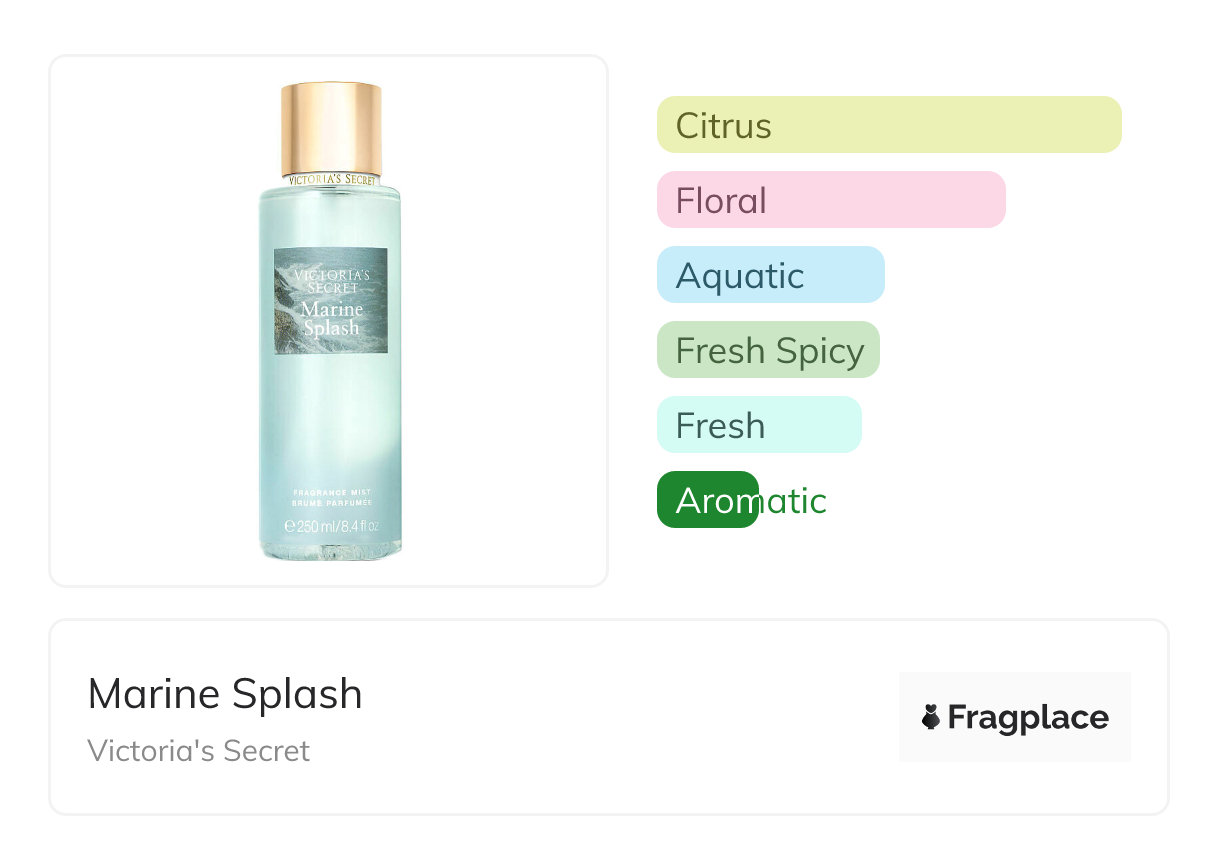Screen dimensions: 1218x864
Task: Select the yellow Citrus accord bar
Action: point(888,125)
